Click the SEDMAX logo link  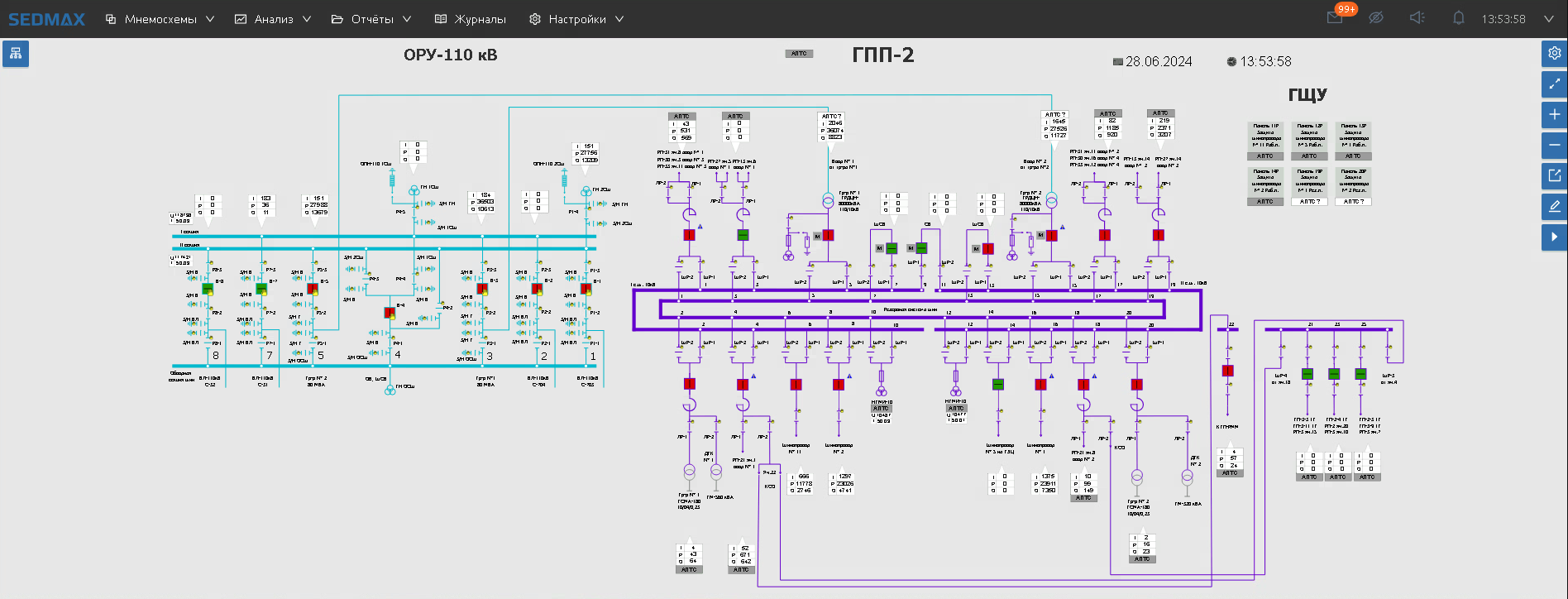(46, 19)
